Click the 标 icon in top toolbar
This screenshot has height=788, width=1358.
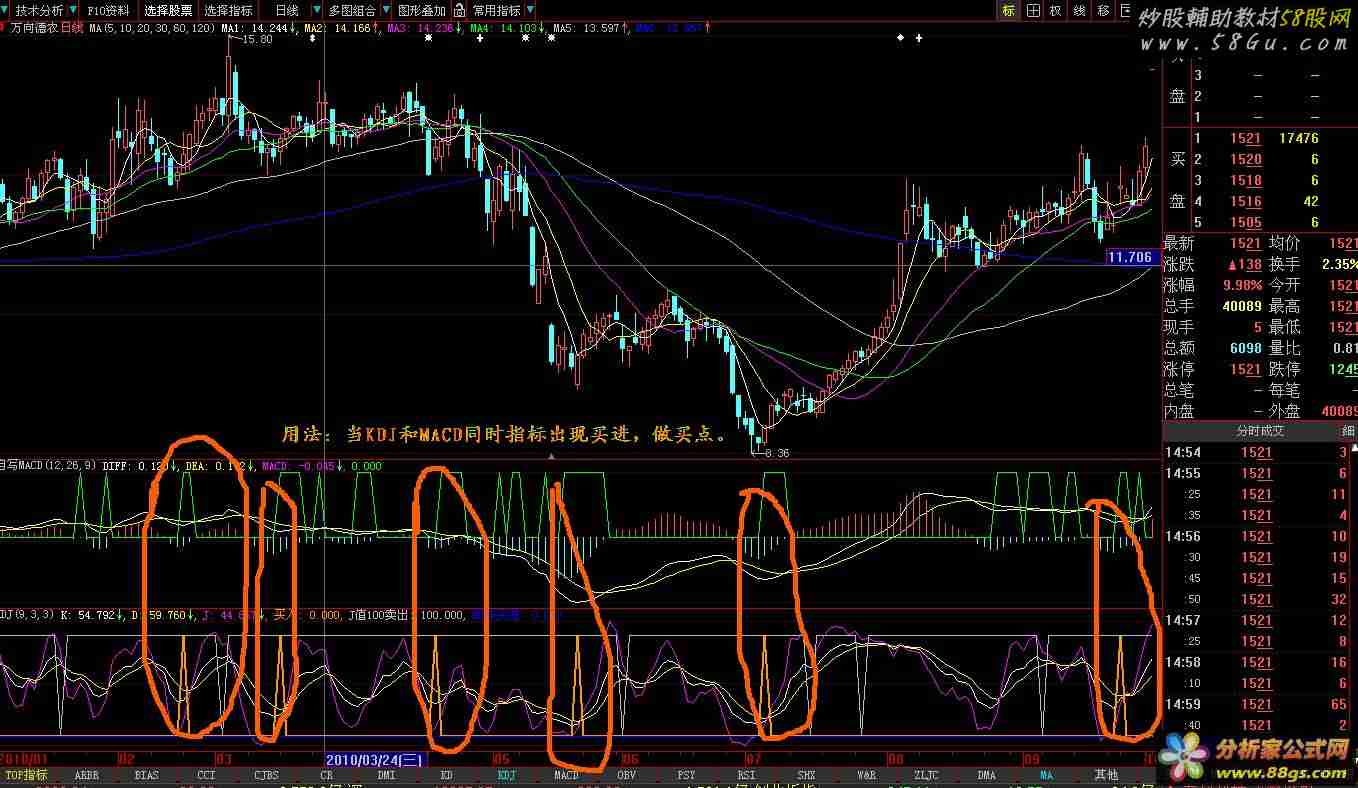(x=1008, y=10)
